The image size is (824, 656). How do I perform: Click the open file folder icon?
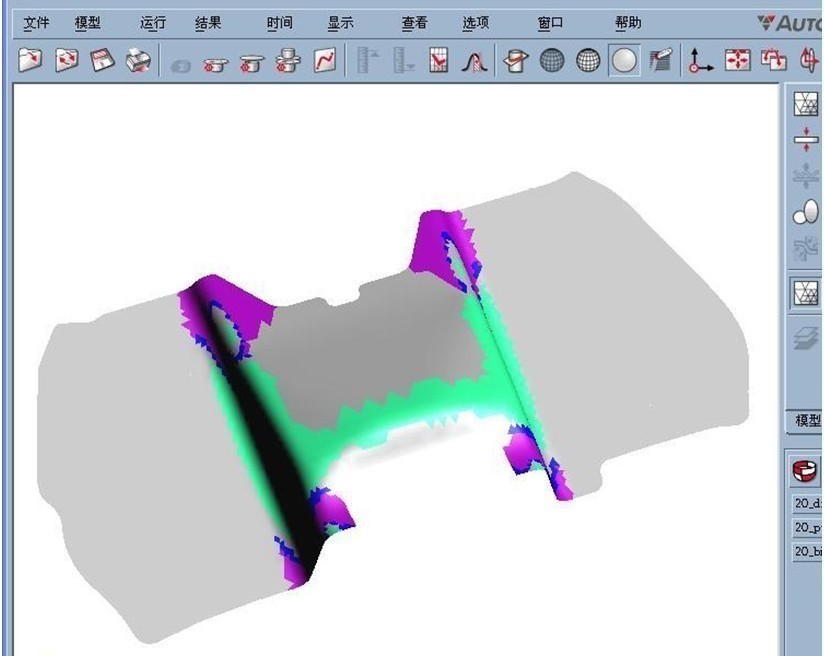(31, 62)
